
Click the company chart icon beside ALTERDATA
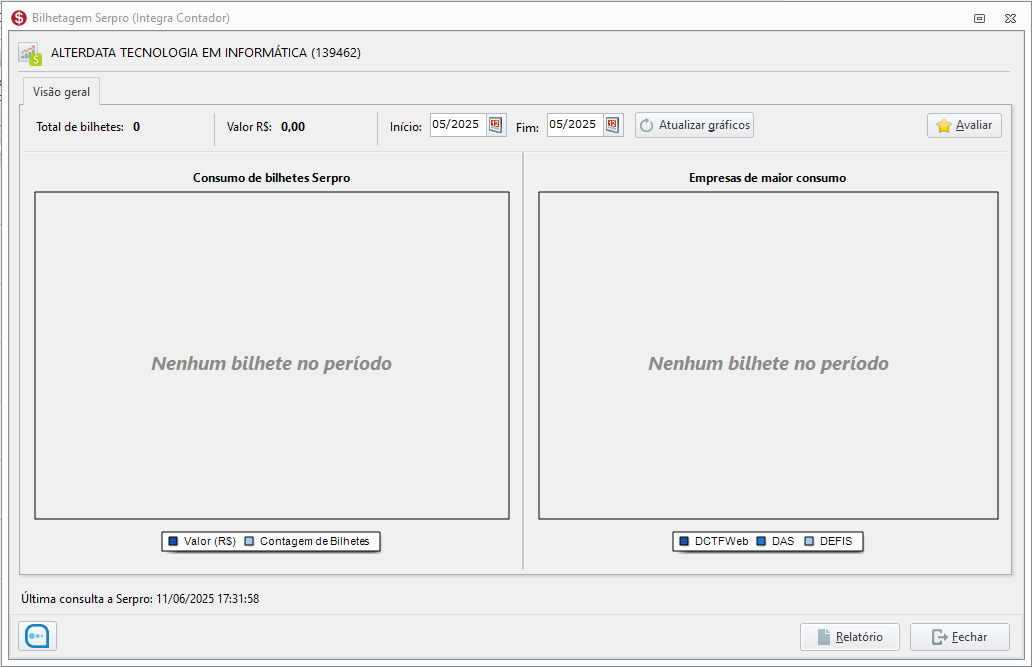click(x=30, y=54)
